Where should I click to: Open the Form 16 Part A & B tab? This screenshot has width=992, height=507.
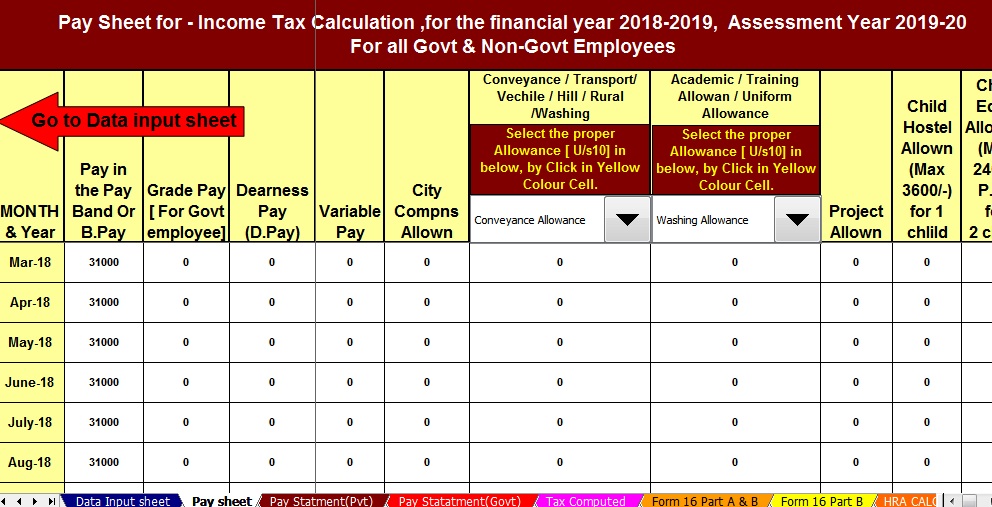705,501
